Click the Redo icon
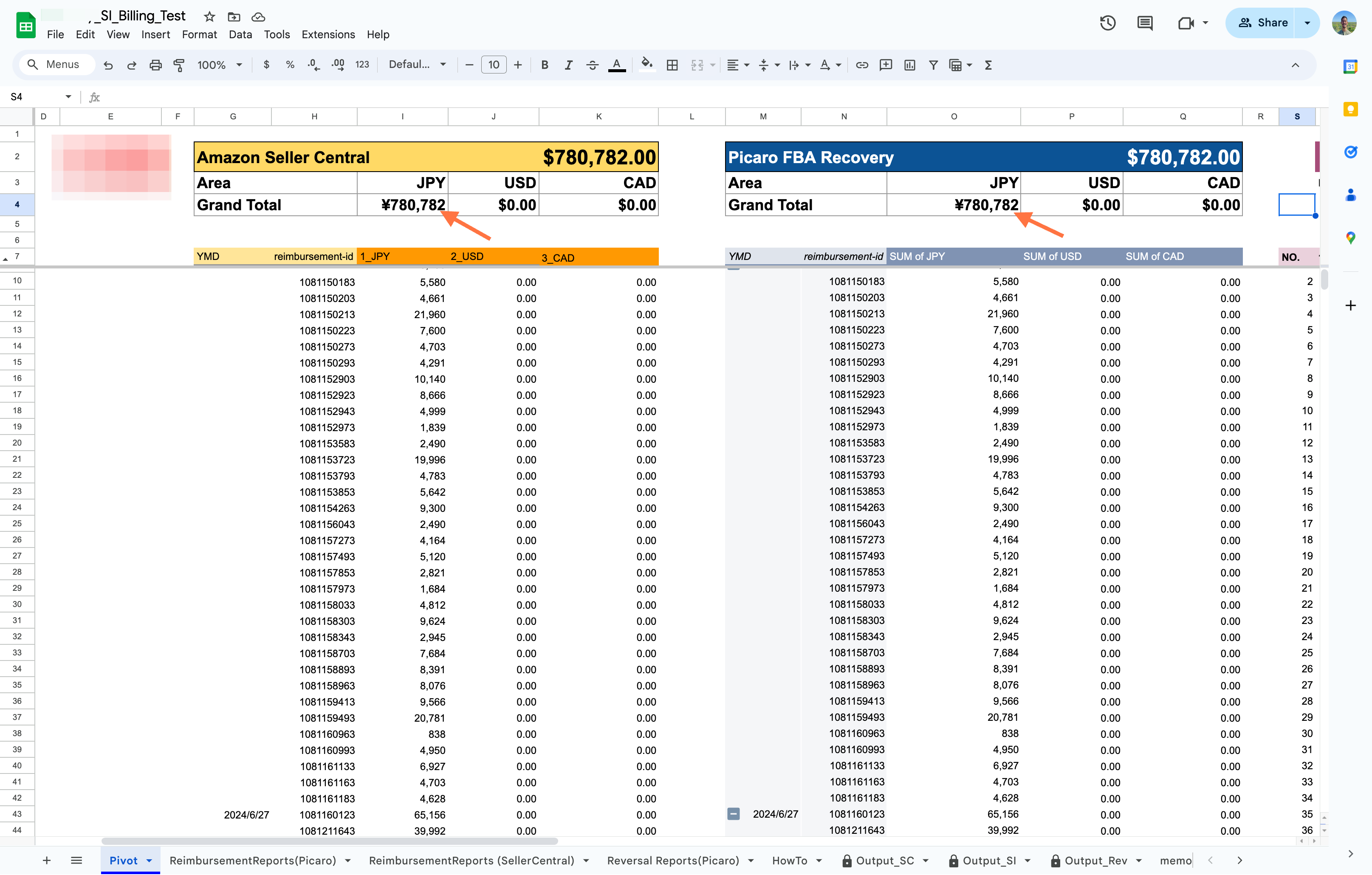Viewport: 1372px width, 875px height. point(132,65)
